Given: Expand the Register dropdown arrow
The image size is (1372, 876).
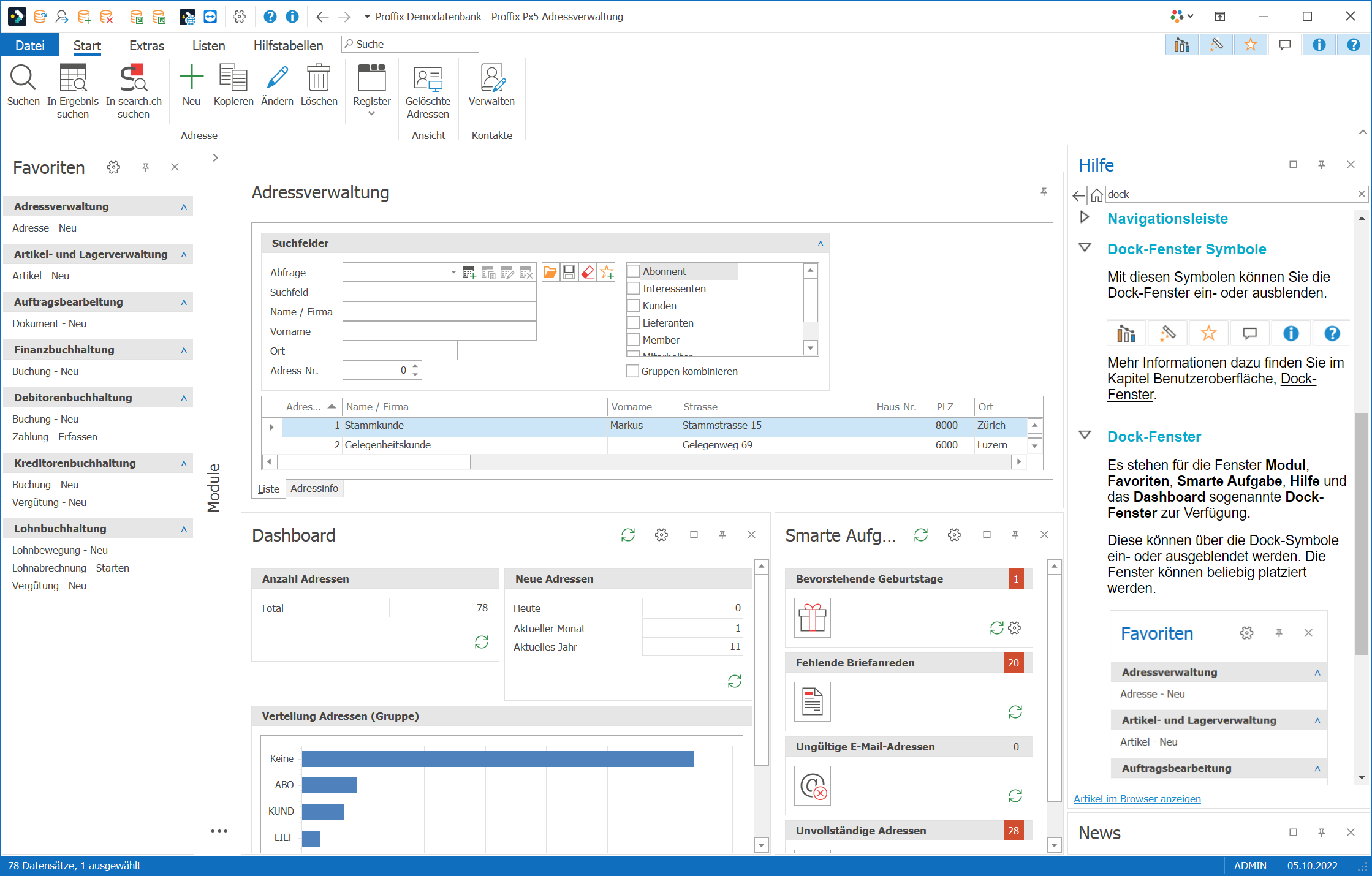Looking at the screenshot, I should (371, 114).
